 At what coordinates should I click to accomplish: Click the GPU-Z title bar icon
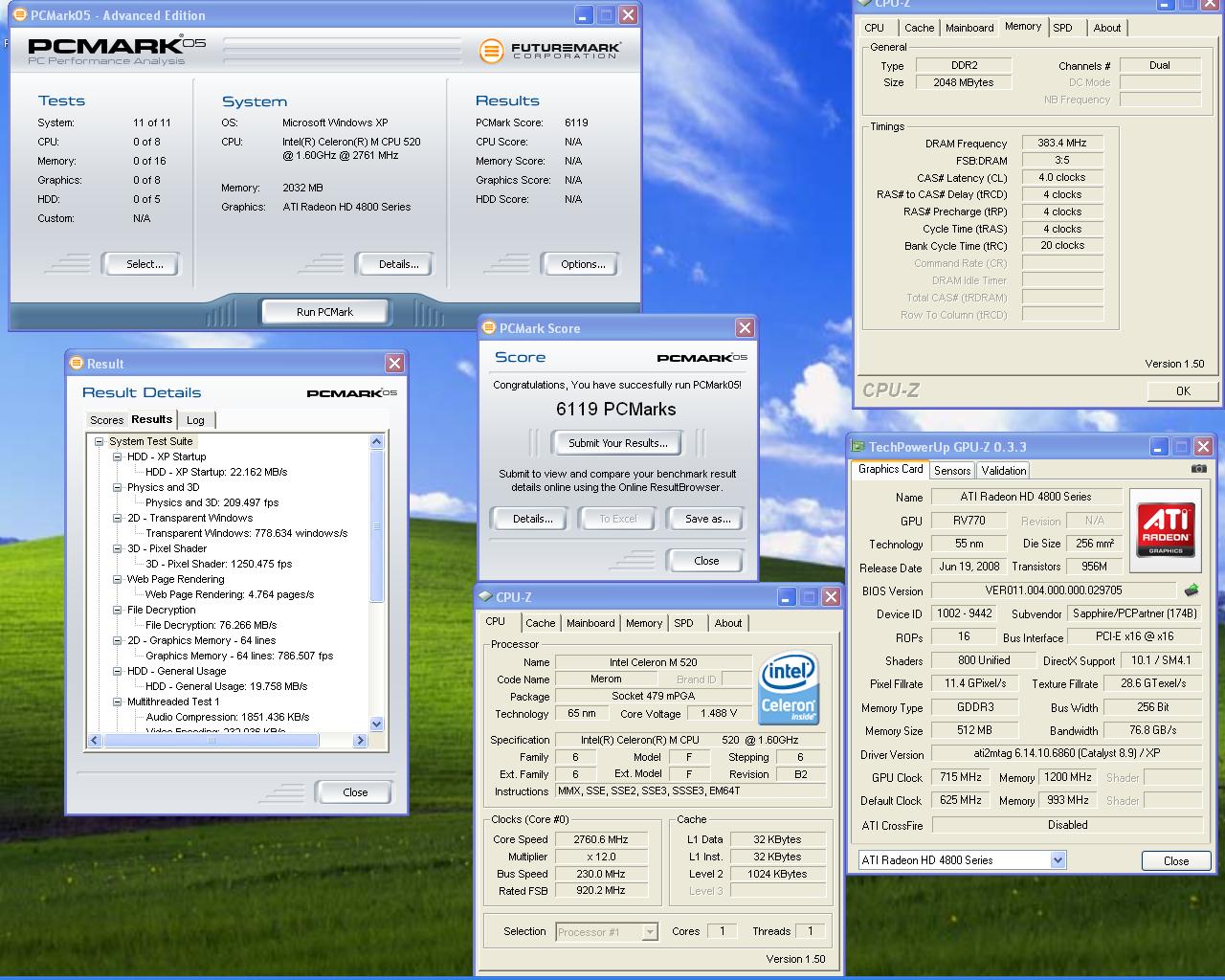tap(857, 447)
